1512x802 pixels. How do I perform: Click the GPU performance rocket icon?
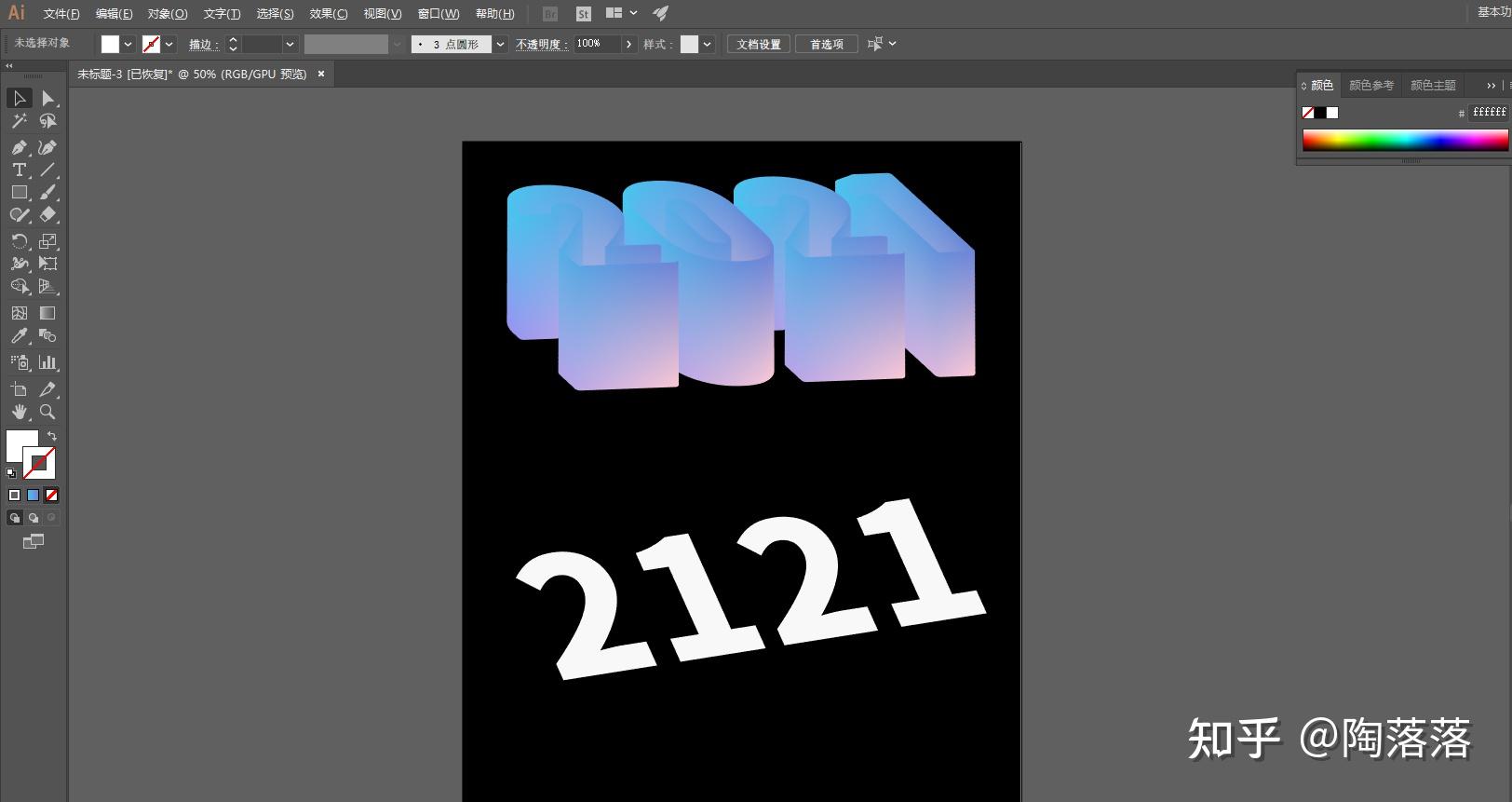660,13
